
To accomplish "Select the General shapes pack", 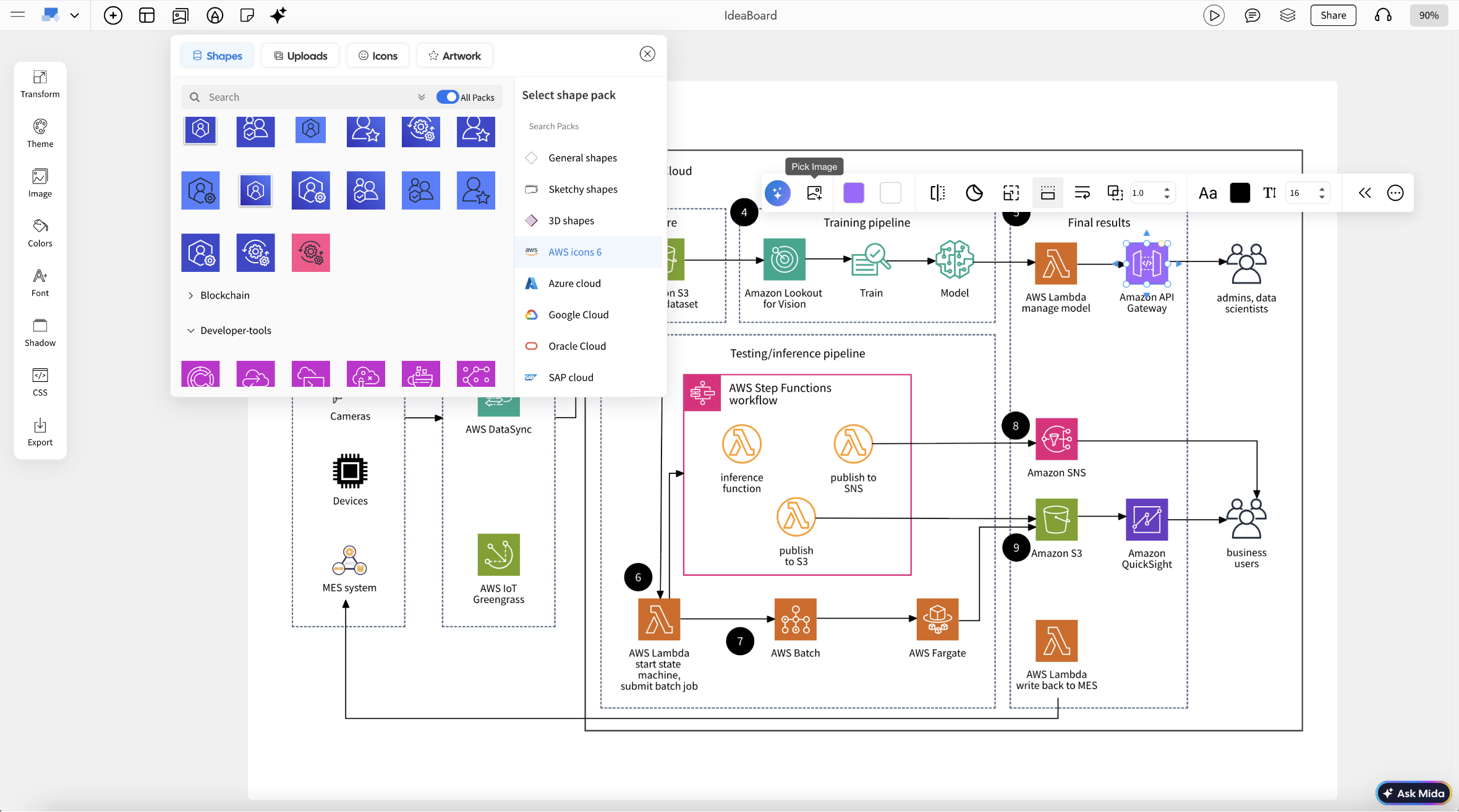I will click(588, 158).
